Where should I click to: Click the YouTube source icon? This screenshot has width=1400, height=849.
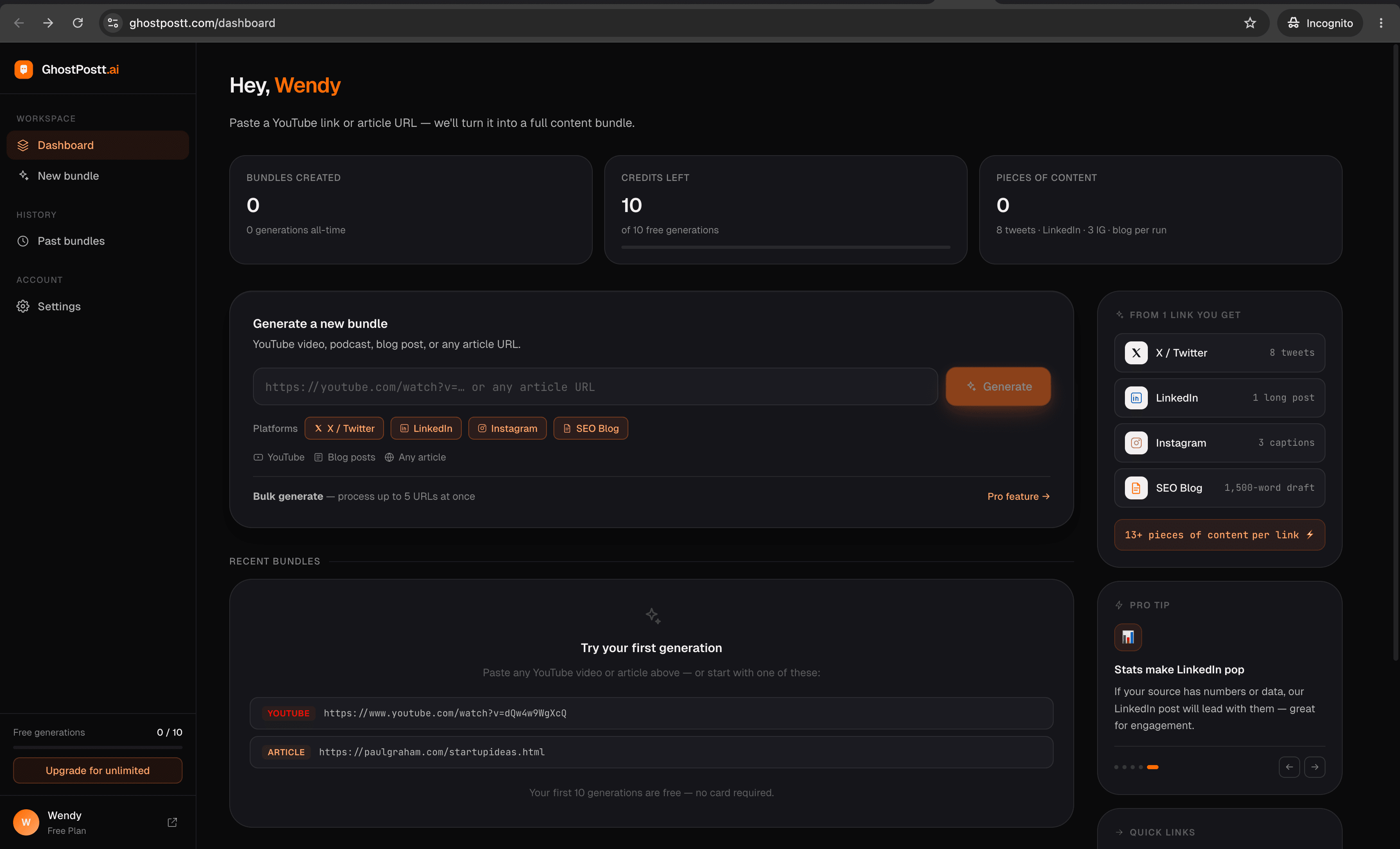point(258,458)
